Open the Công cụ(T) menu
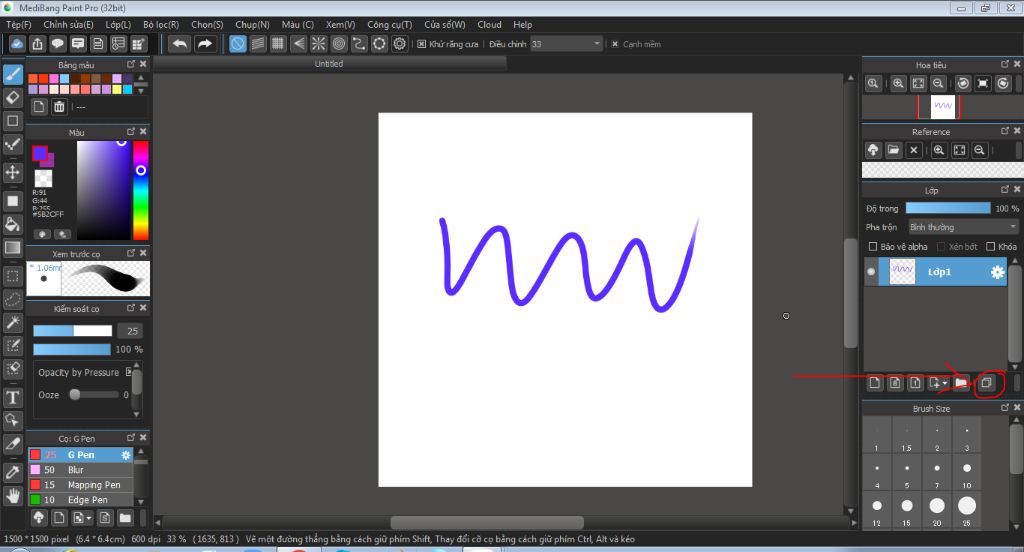The image size is (1024, 552). pyautogui.click(x=389, y=24)
